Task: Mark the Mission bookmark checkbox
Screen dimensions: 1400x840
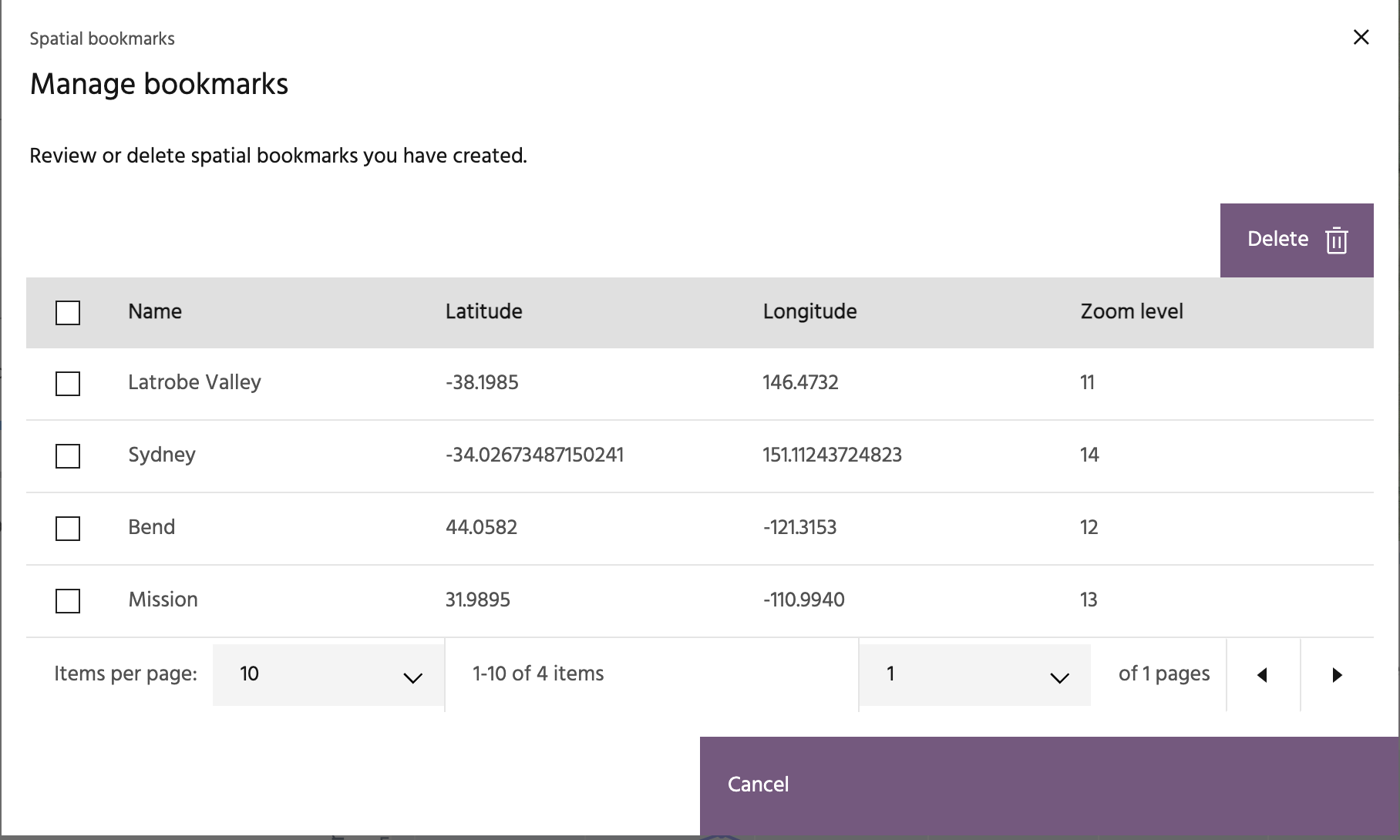Action: click(x=68, y=601)
